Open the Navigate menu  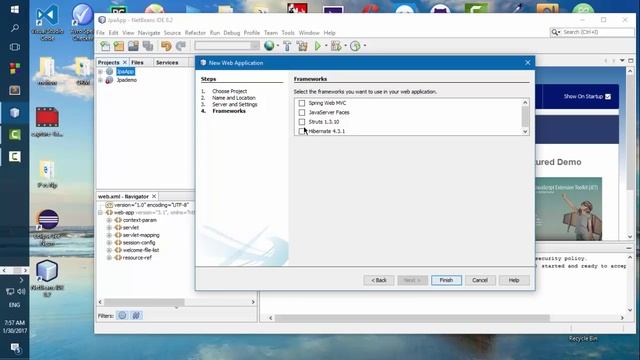point(149,33)
